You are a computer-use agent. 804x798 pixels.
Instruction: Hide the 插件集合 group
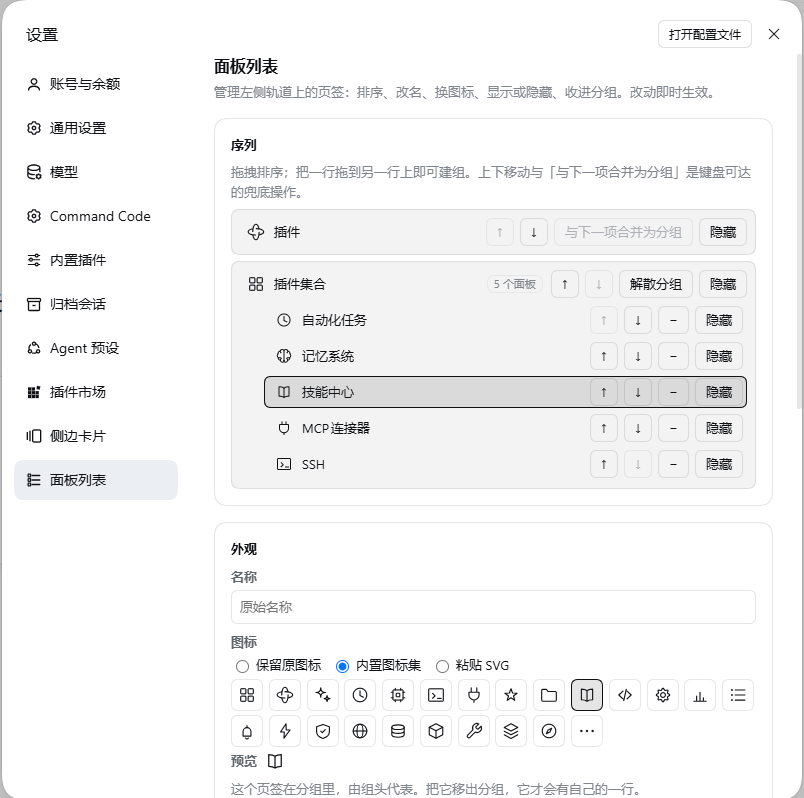click(722, 284)
